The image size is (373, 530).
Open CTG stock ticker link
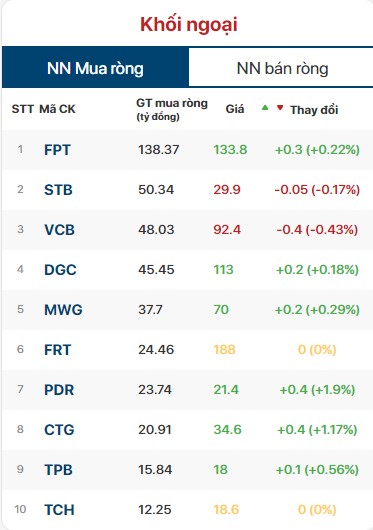click(59, 430)
